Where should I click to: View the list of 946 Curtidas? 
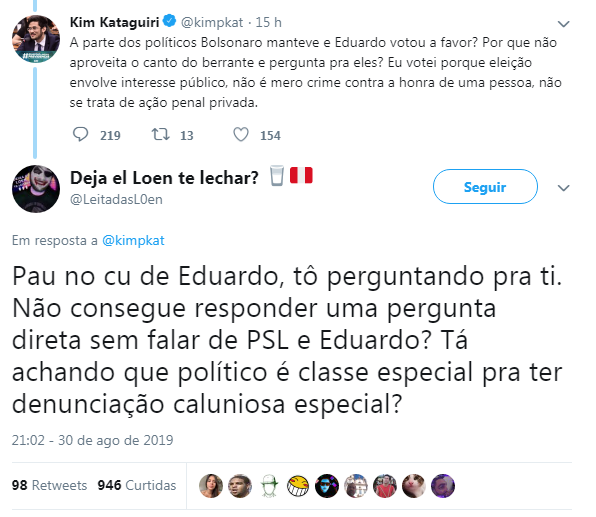pos(137,485)
